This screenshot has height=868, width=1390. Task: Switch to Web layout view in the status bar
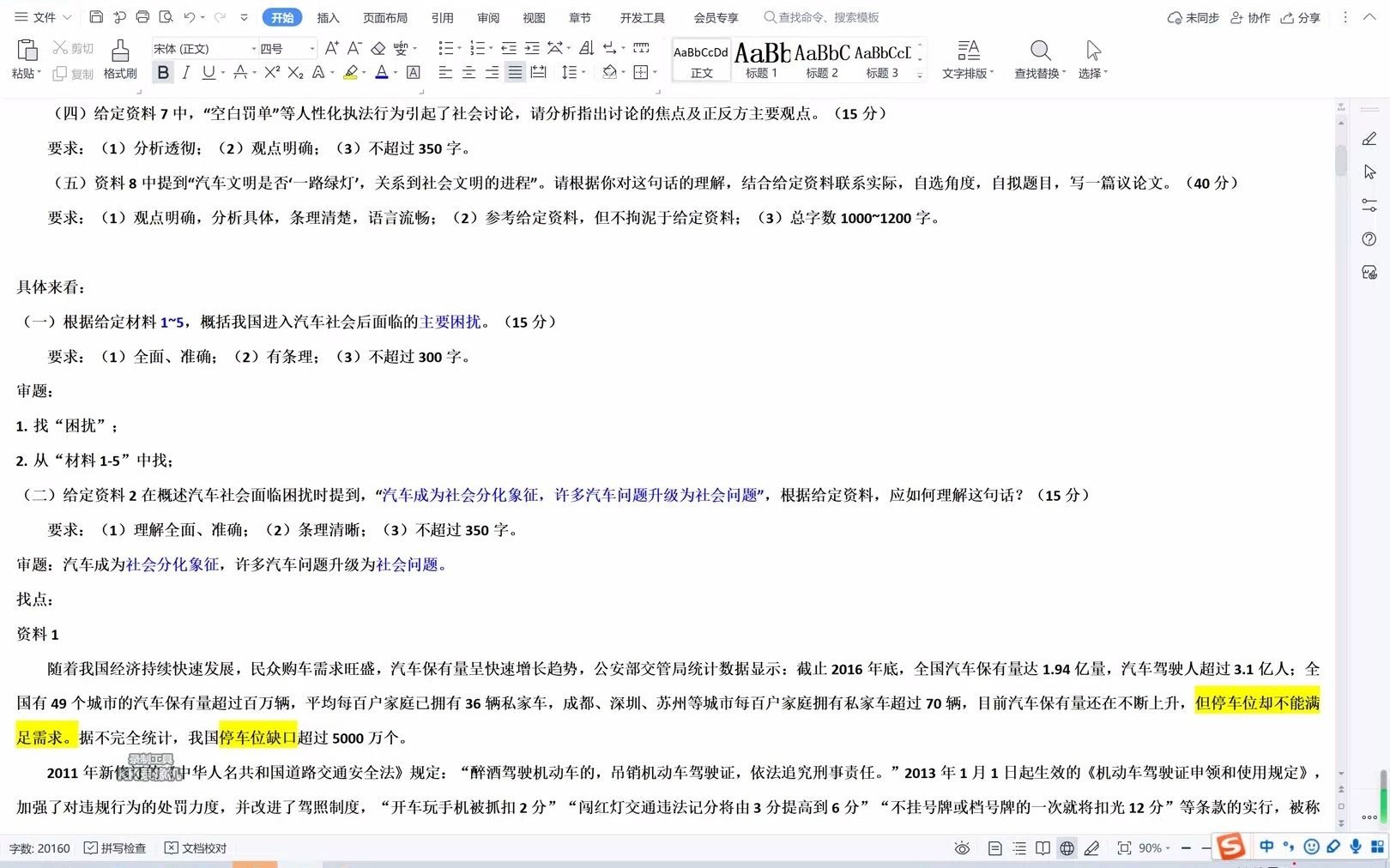tap(1067, 848)
